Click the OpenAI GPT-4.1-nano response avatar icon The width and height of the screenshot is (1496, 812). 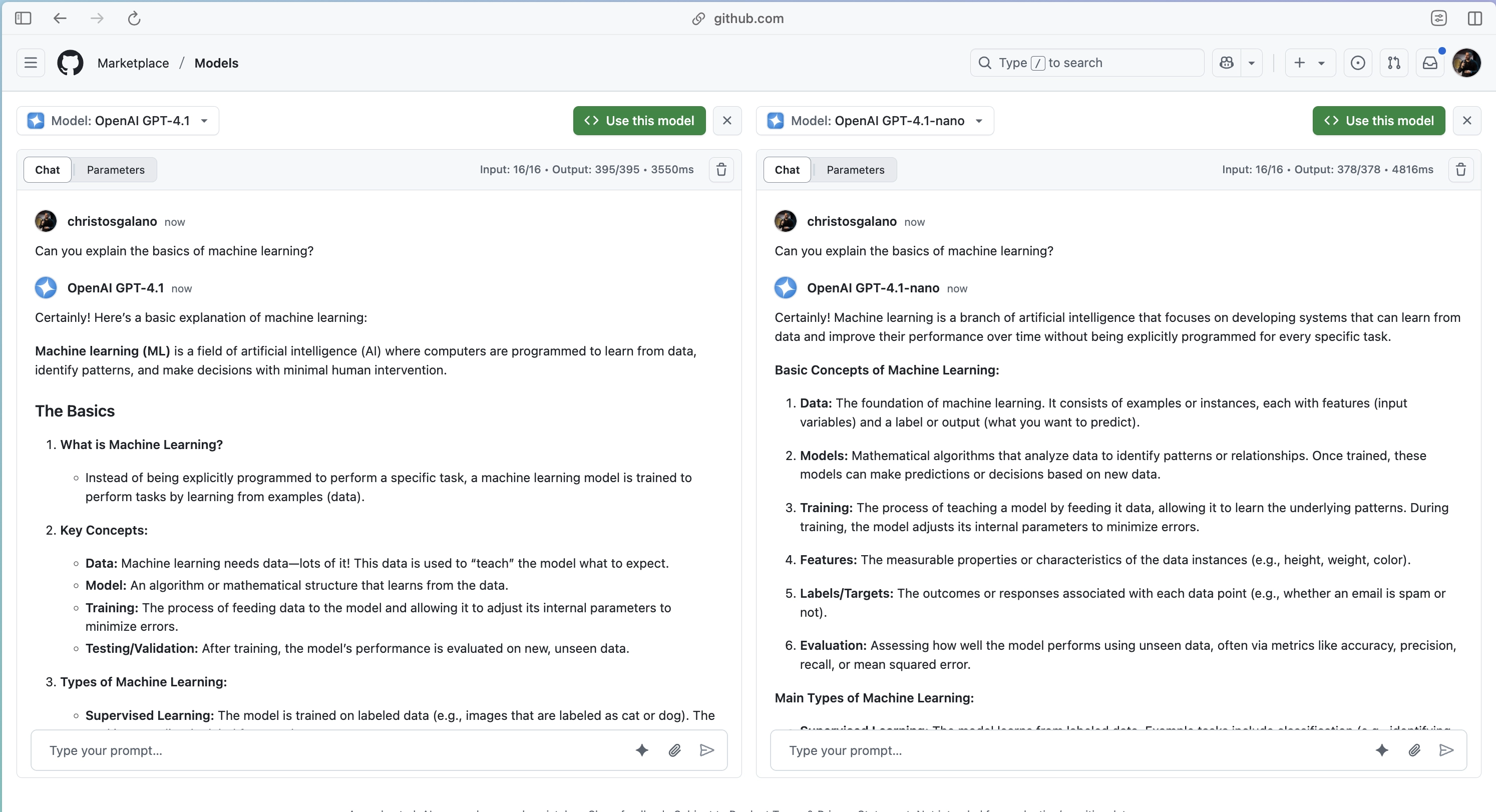pyautogui.click(x=786, y=287)
